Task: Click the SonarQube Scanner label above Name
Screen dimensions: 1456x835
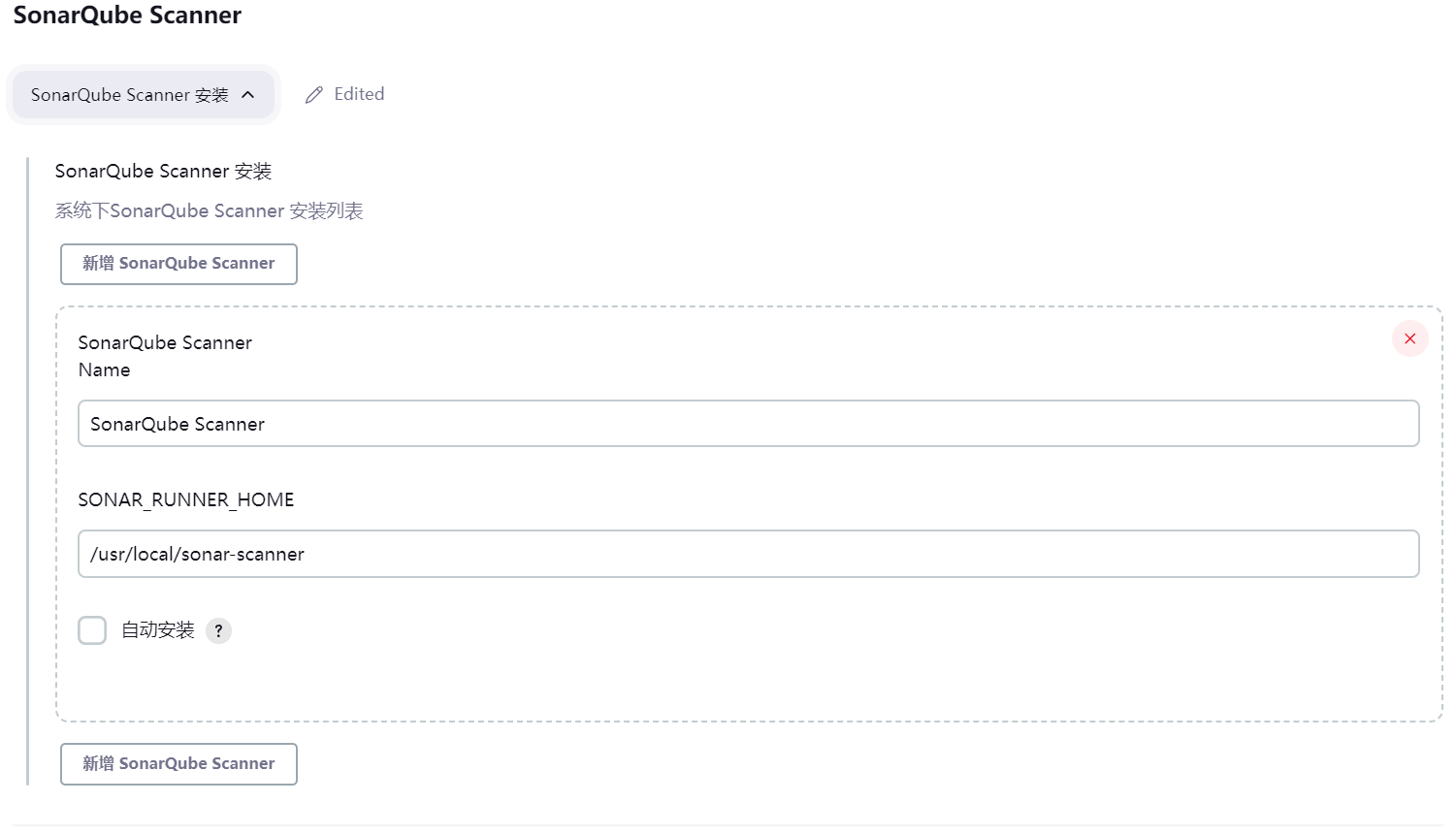Action: (x=165, y=342)
